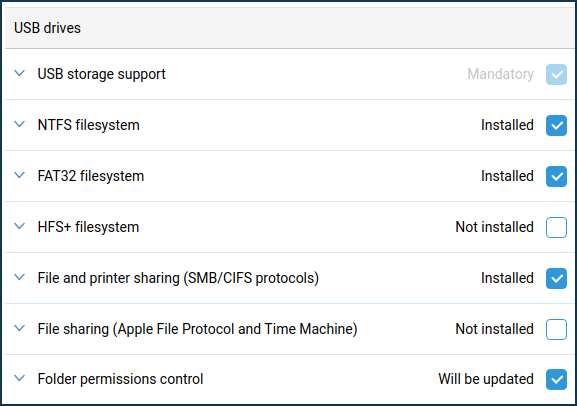577x406 pixels.
Task: Click the 'Mandatory' status label
Action: pyautogui.click(x=500, y=74)
